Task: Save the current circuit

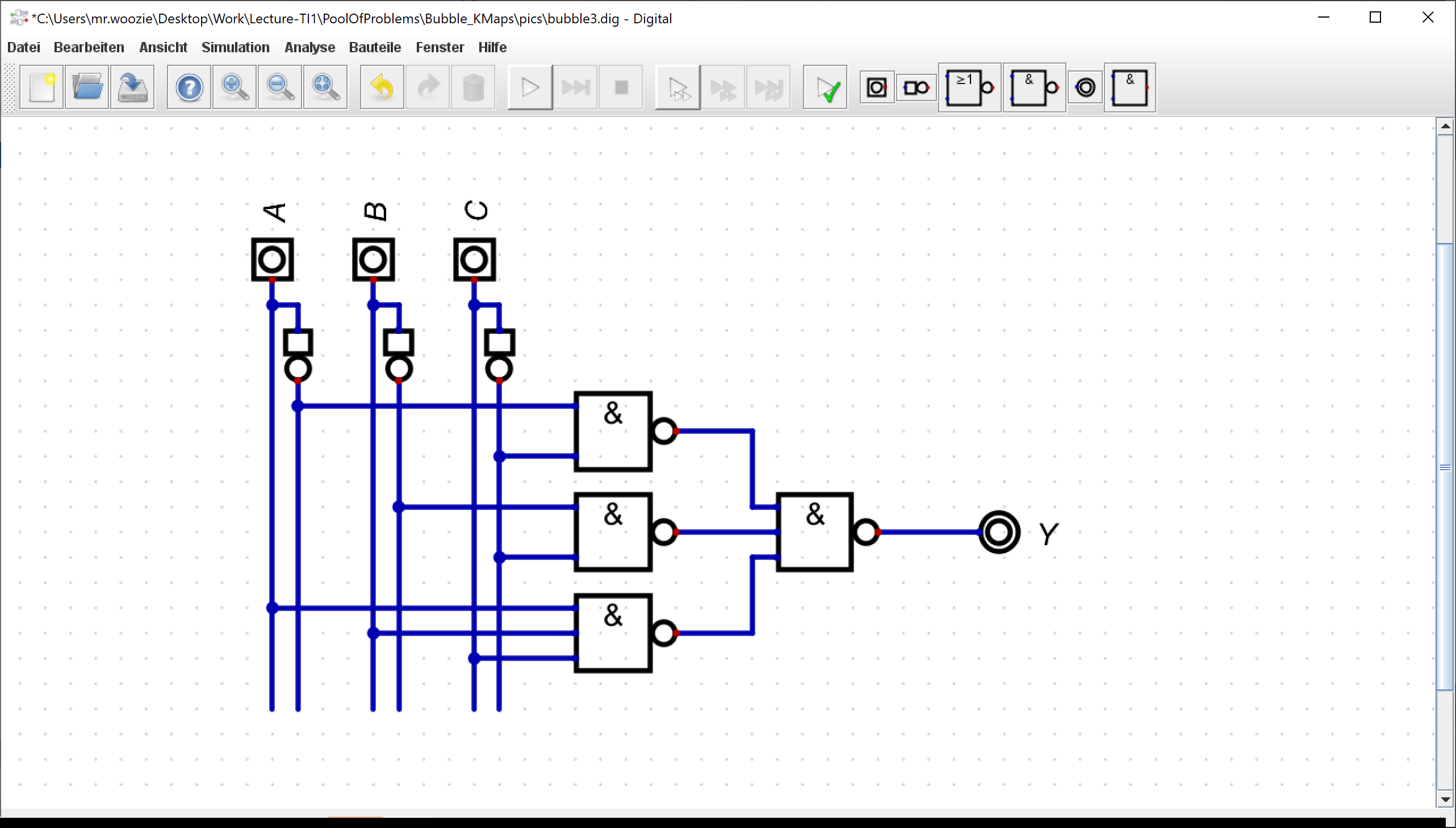Action: (x=132, y=87)
